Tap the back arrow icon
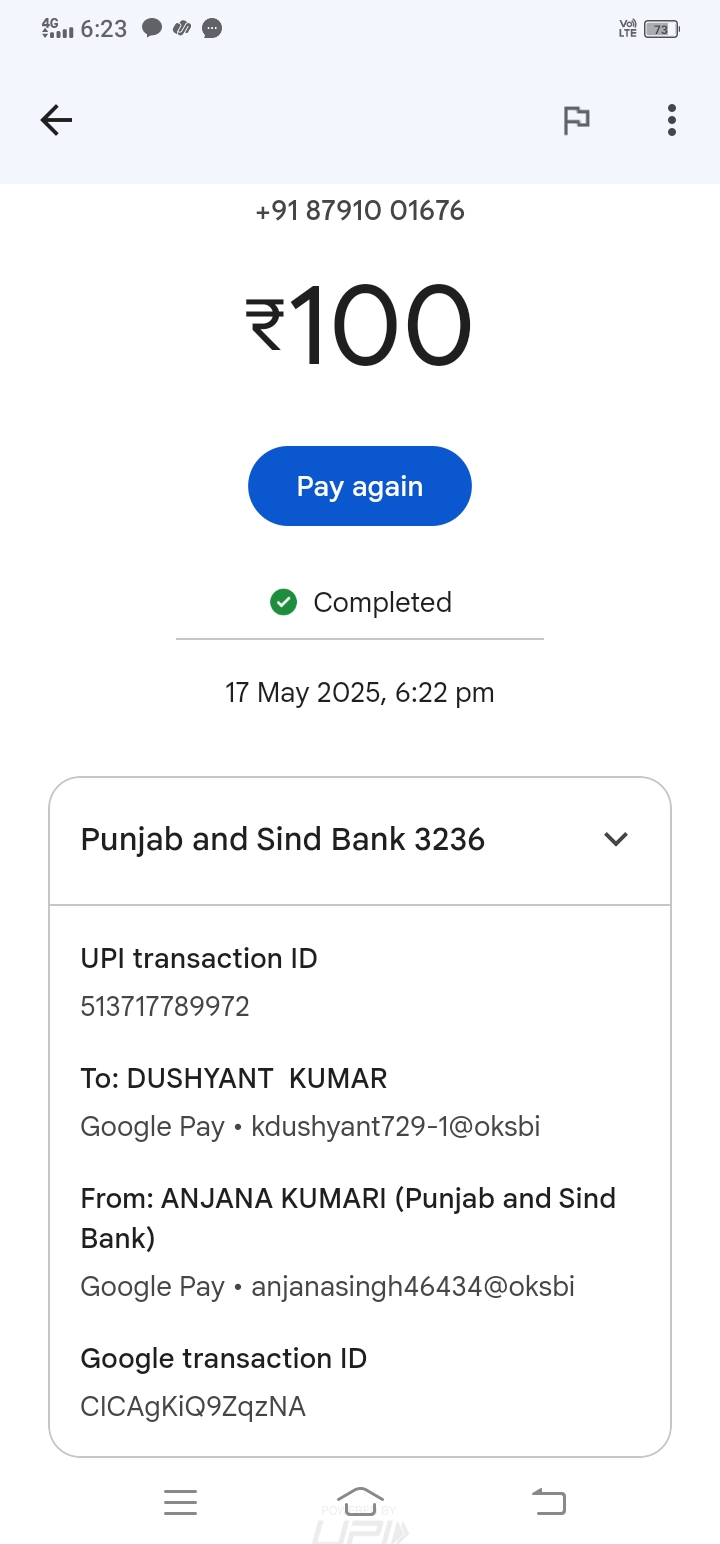 (56, 121)
